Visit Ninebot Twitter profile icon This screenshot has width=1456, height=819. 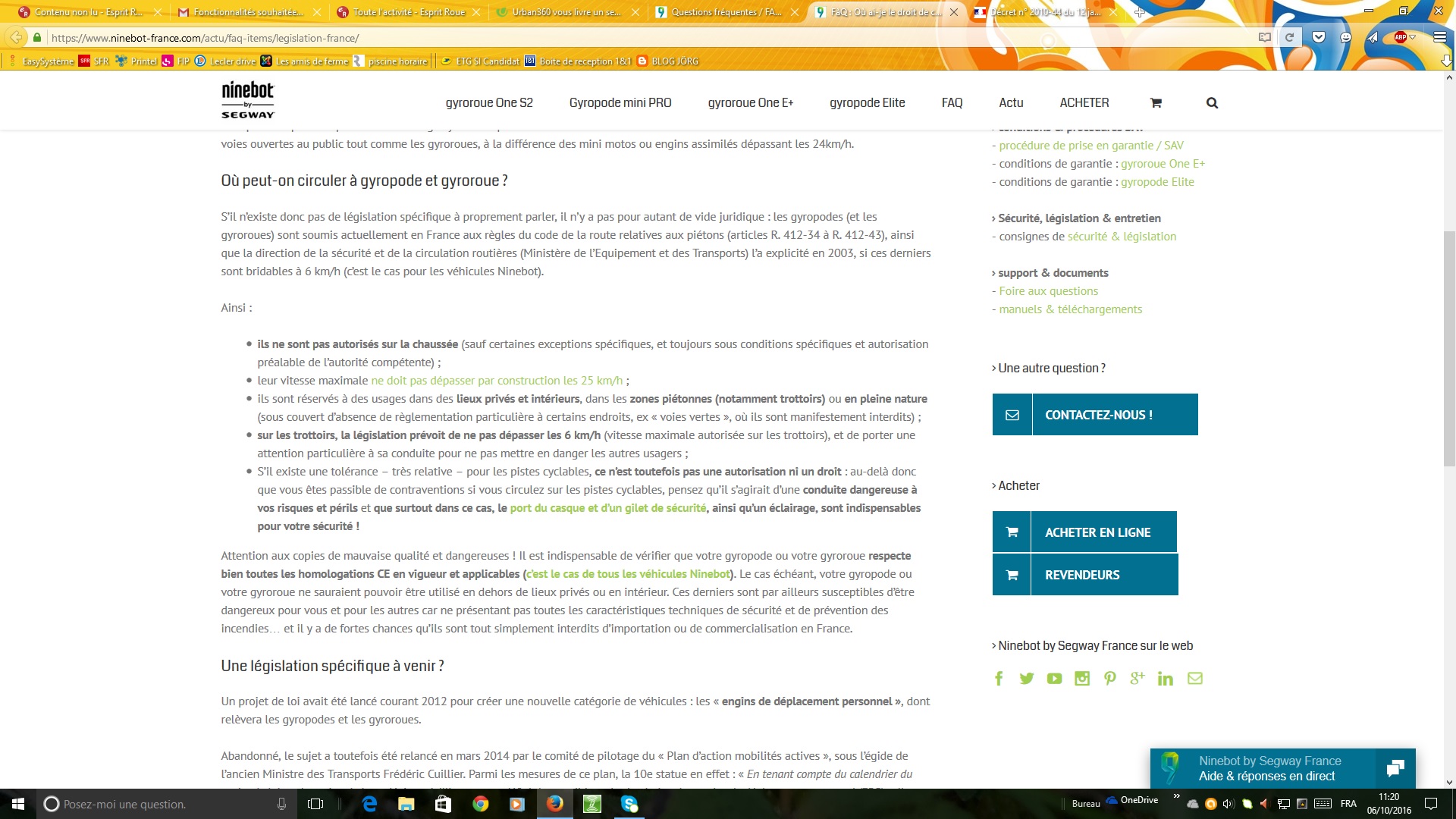(x=1027, y=679)
